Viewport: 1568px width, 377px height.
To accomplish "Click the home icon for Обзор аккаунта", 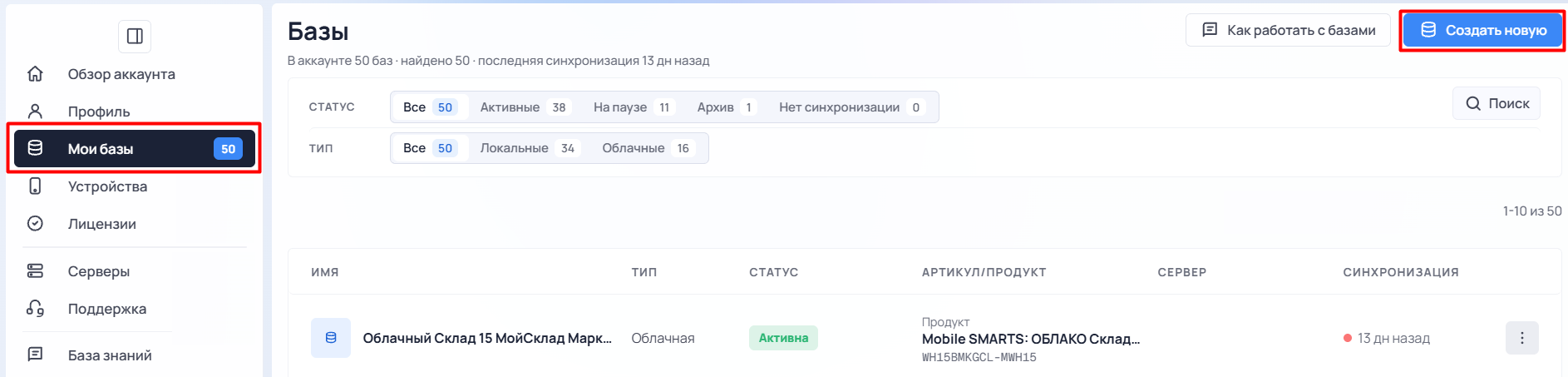I will tap(35, 73).
